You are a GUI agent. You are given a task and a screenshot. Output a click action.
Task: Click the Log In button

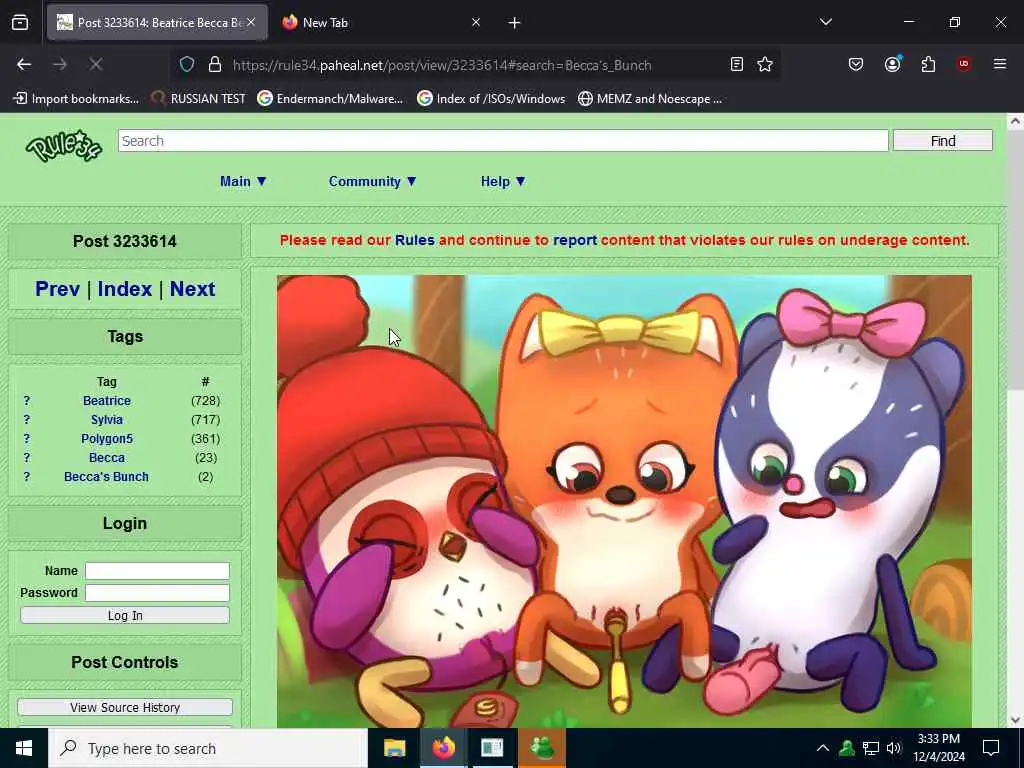point(125,615)
